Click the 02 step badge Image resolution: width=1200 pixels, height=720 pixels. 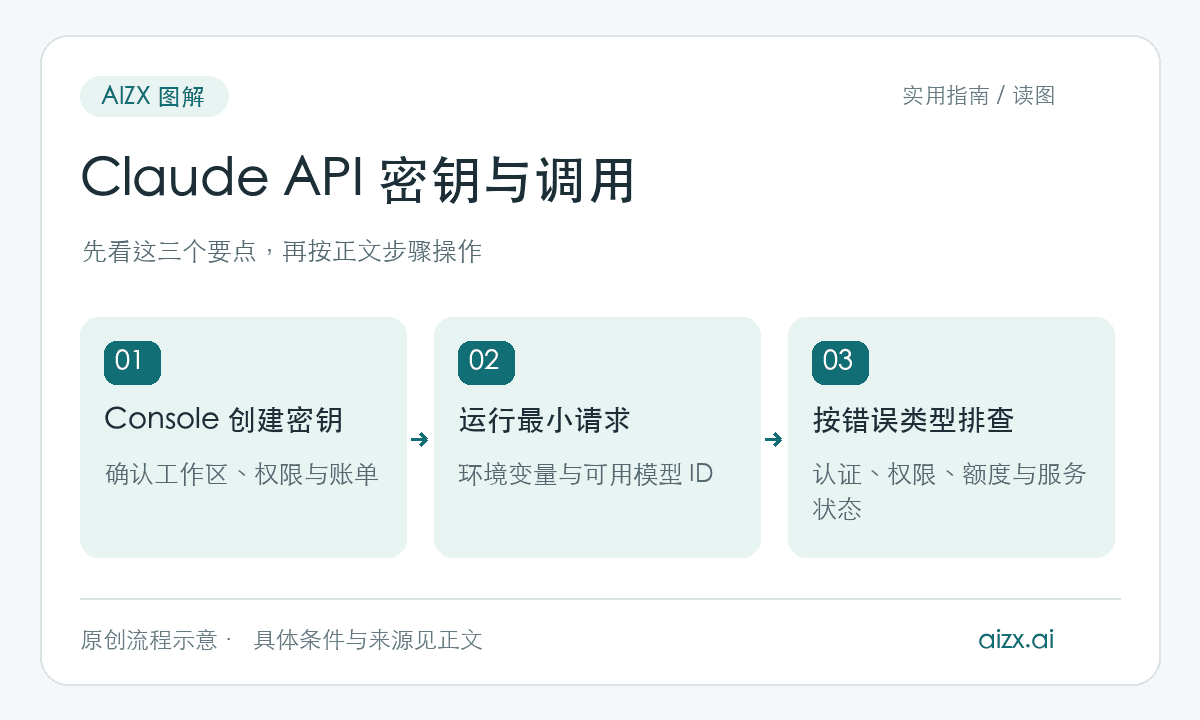click(486, 362)
